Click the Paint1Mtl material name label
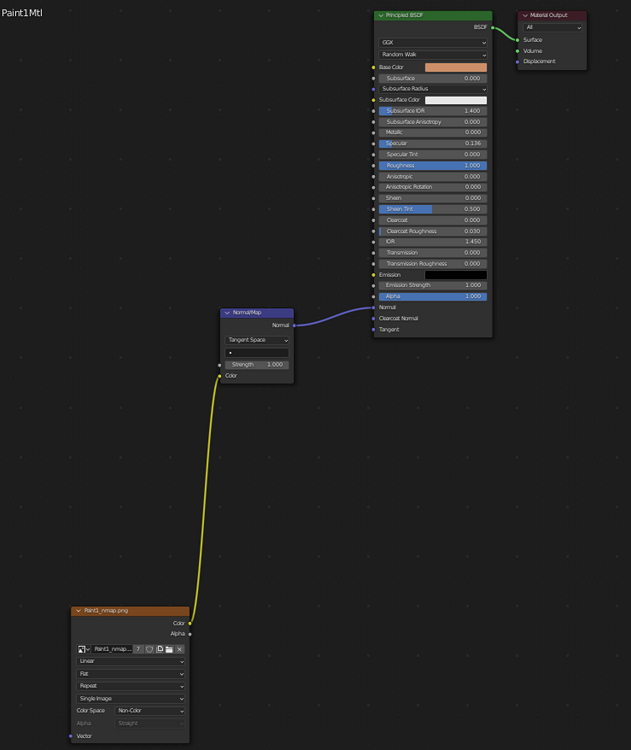Image resolution: width=631 pixels, height=750 pixels. [22, 13]
